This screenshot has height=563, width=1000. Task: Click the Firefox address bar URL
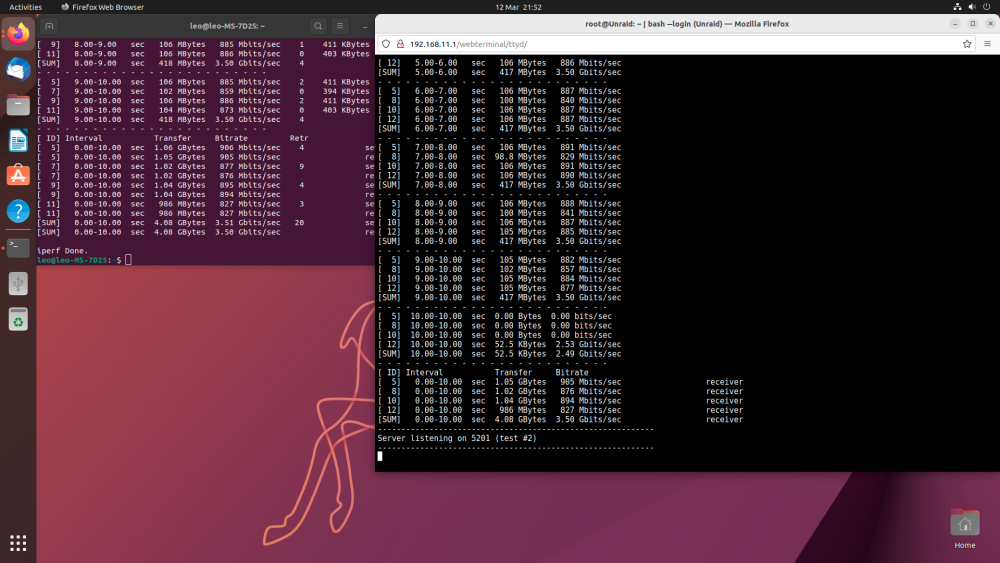(468, 44)
